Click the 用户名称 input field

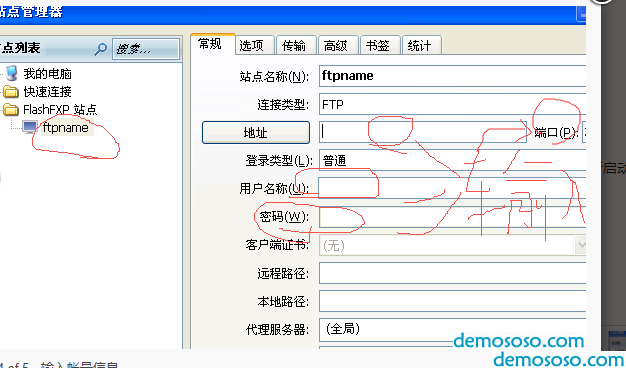pyautogui.click(x=452, y=188)
